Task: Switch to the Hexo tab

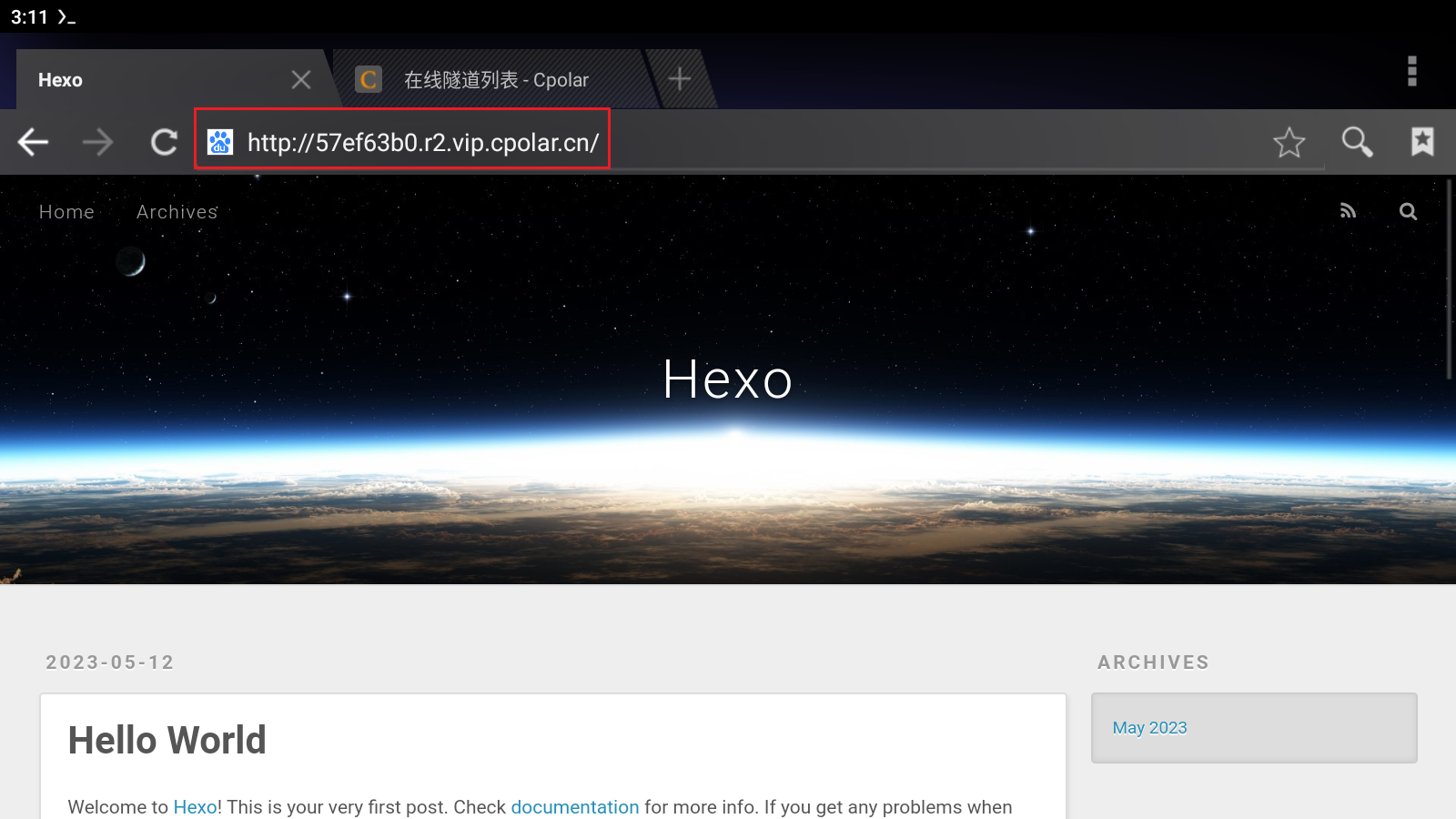Action: 173,79
